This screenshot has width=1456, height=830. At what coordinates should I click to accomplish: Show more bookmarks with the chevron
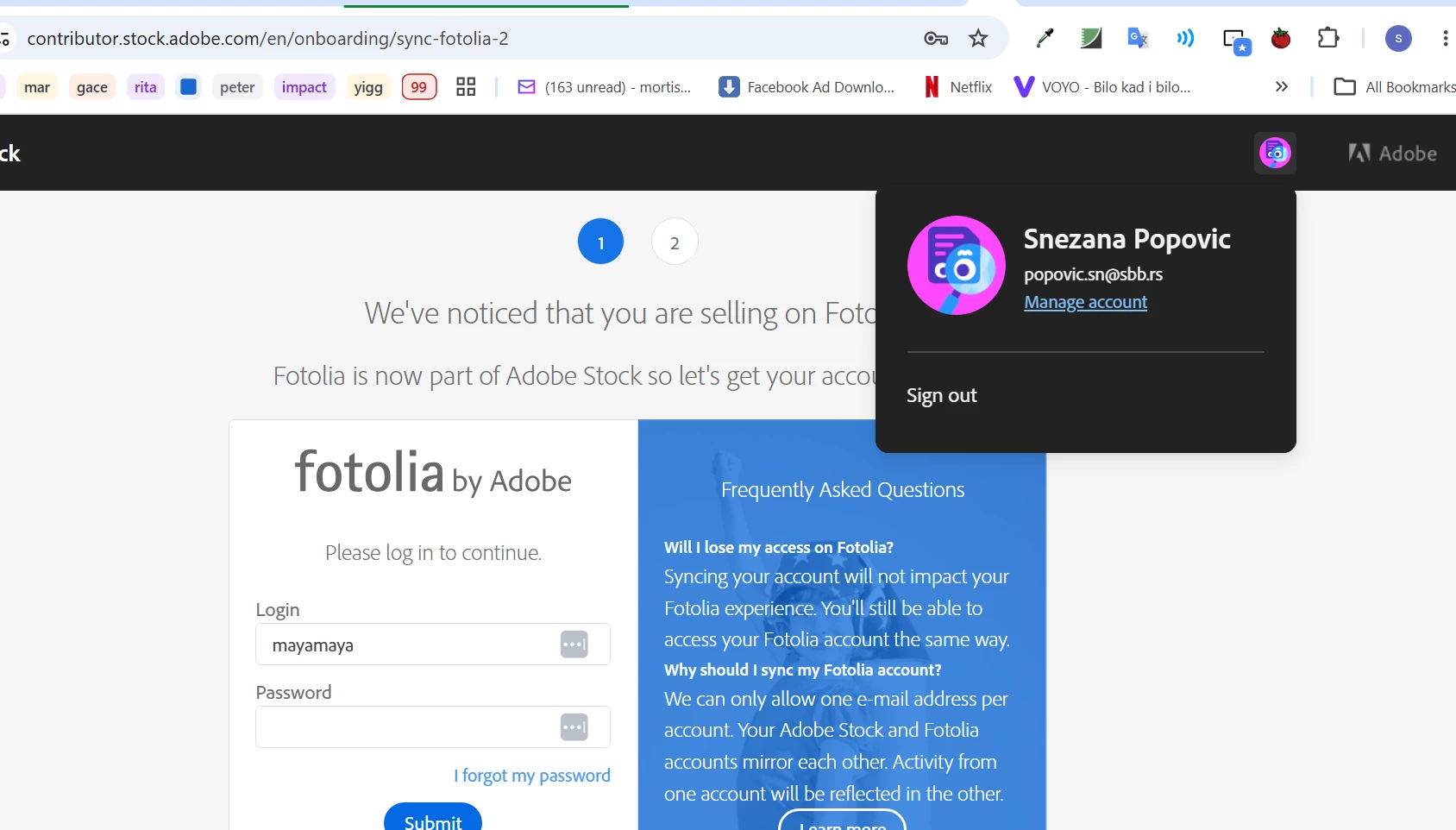click(1282, 86)
